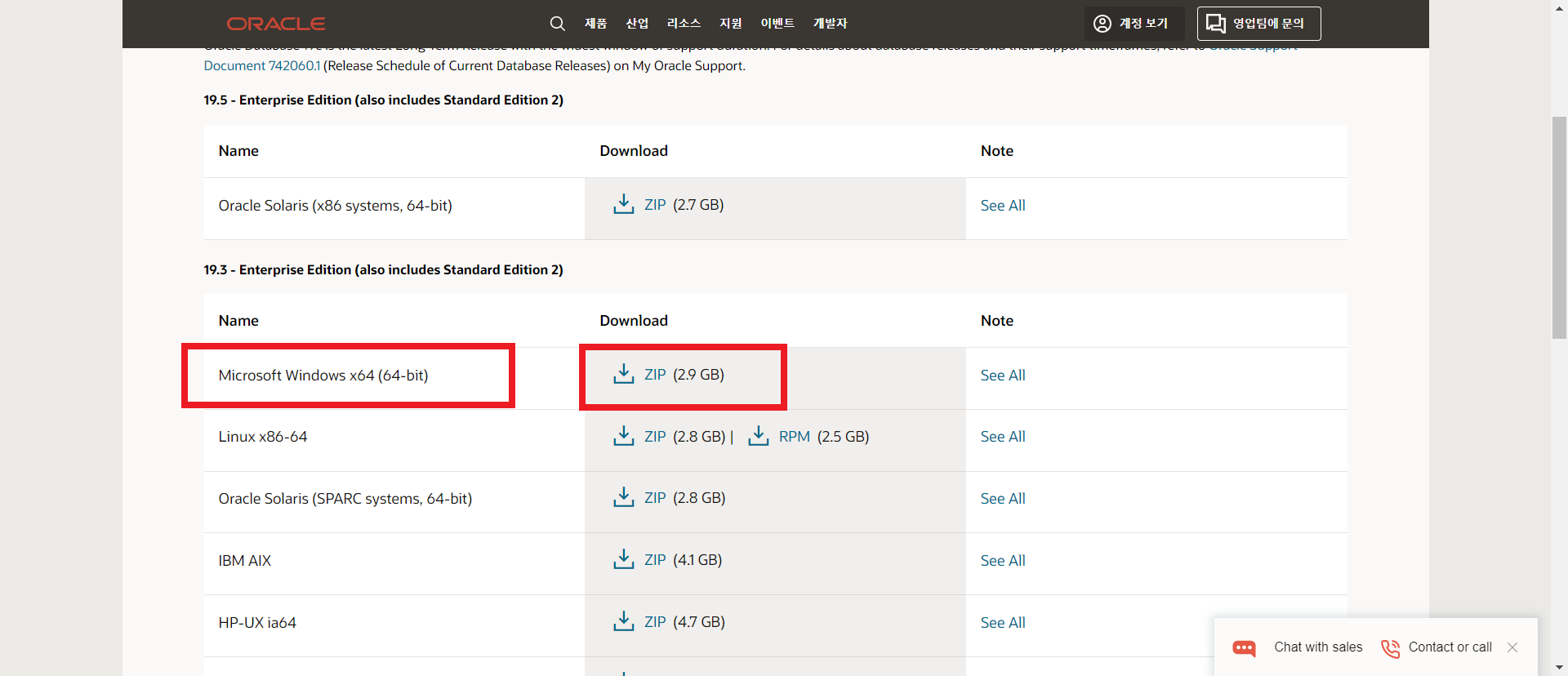Image resolution: width=1568 pixels, height=676 pixels.
Task: Click download icon for Solaris SPARC ZIP
Action: 624,497
